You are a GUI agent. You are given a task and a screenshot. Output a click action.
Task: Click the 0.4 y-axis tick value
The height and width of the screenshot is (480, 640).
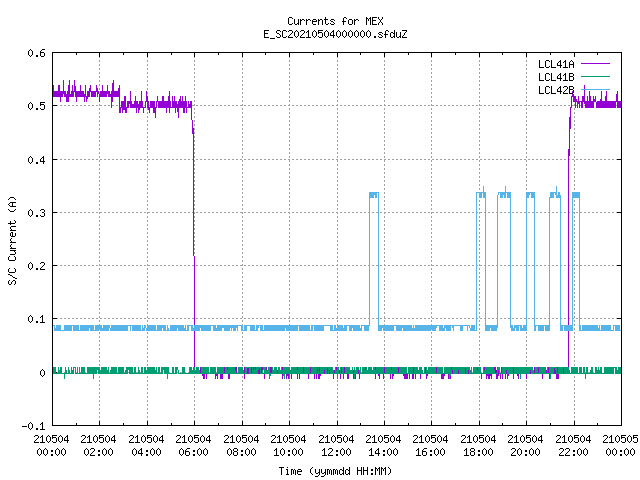tap(36, 160)
